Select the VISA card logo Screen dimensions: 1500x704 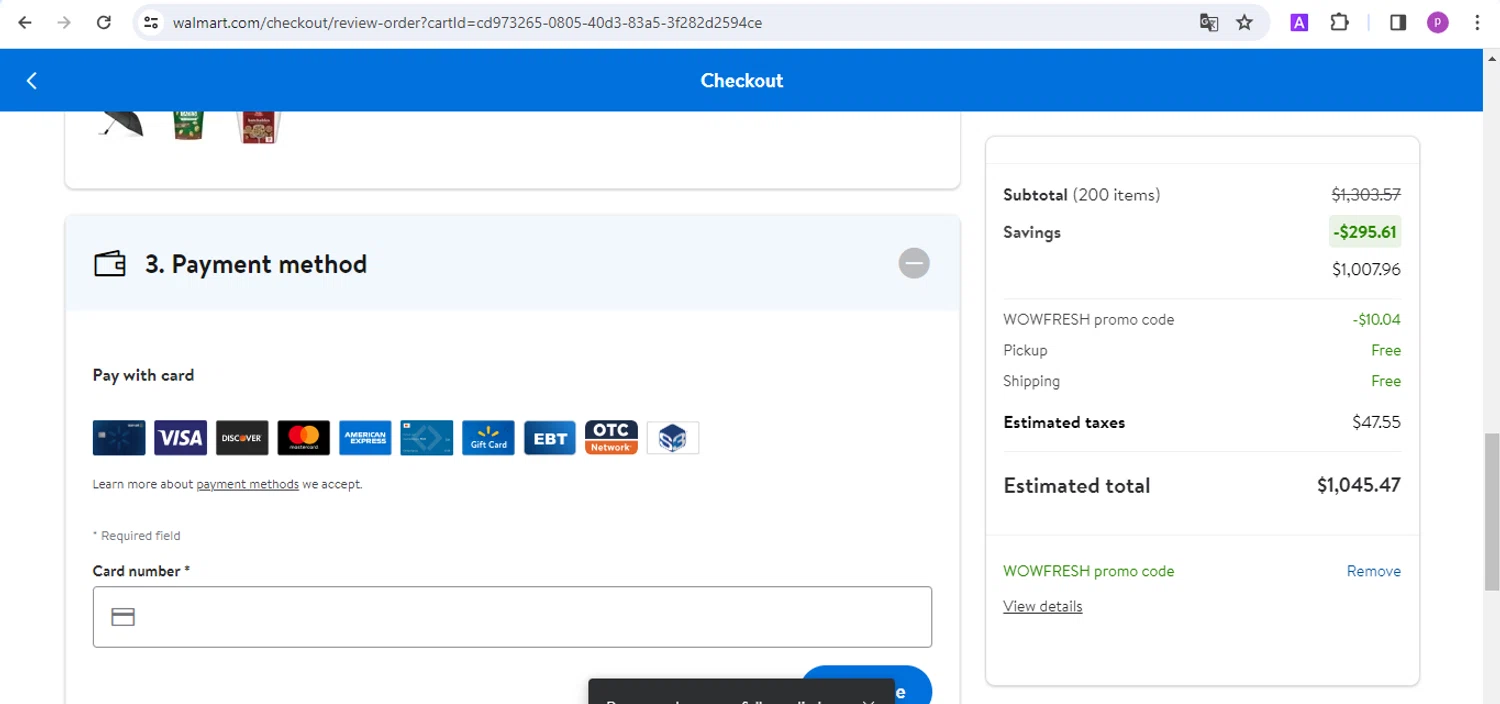coord(181,438)
